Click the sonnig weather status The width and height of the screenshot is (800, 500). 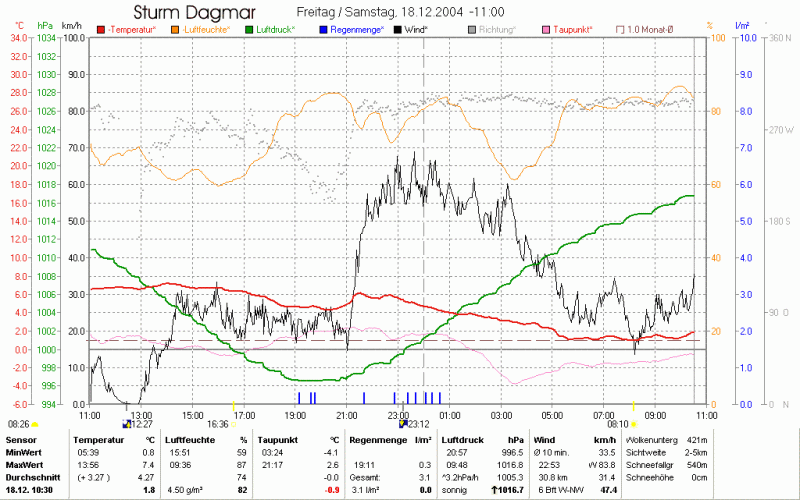tap(455, 490)
